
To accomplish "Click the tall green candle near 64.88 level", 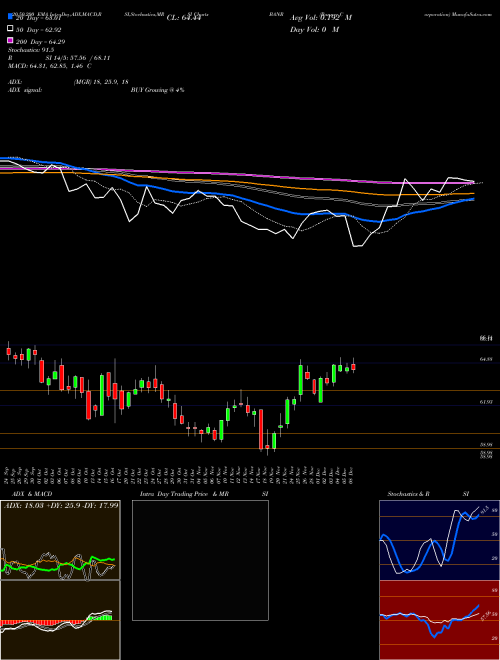I will (x=301, y=380).
